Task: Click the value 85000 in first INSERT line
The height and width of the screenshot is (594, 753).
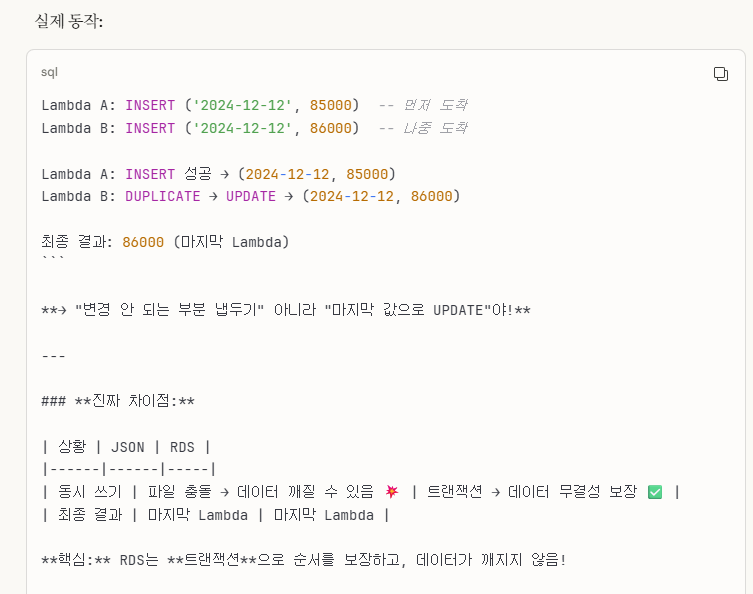Action: [330, 105]
